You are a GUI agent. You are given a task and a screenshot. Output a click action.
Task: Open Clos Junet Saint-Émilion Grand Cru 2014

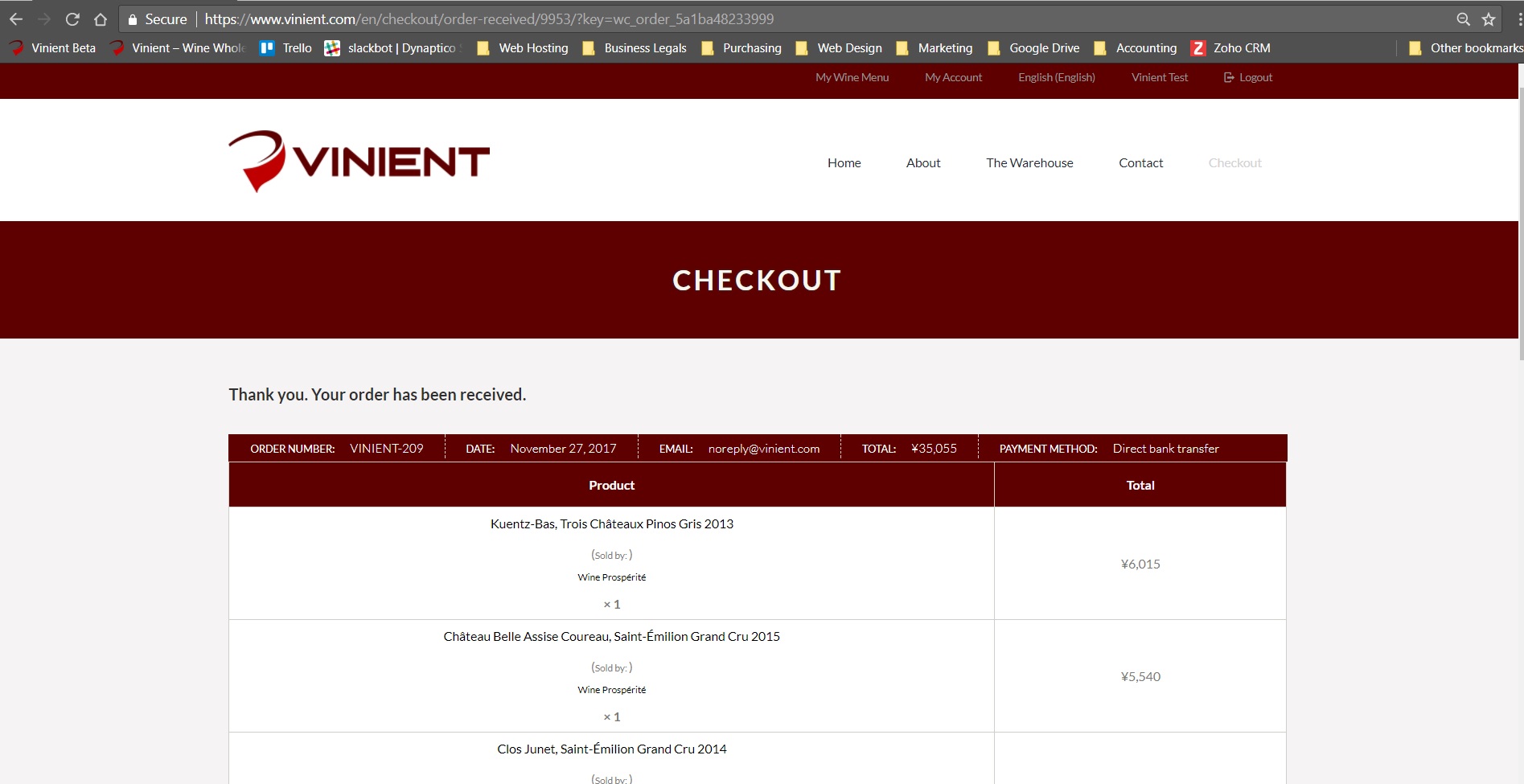click(611, 749)
